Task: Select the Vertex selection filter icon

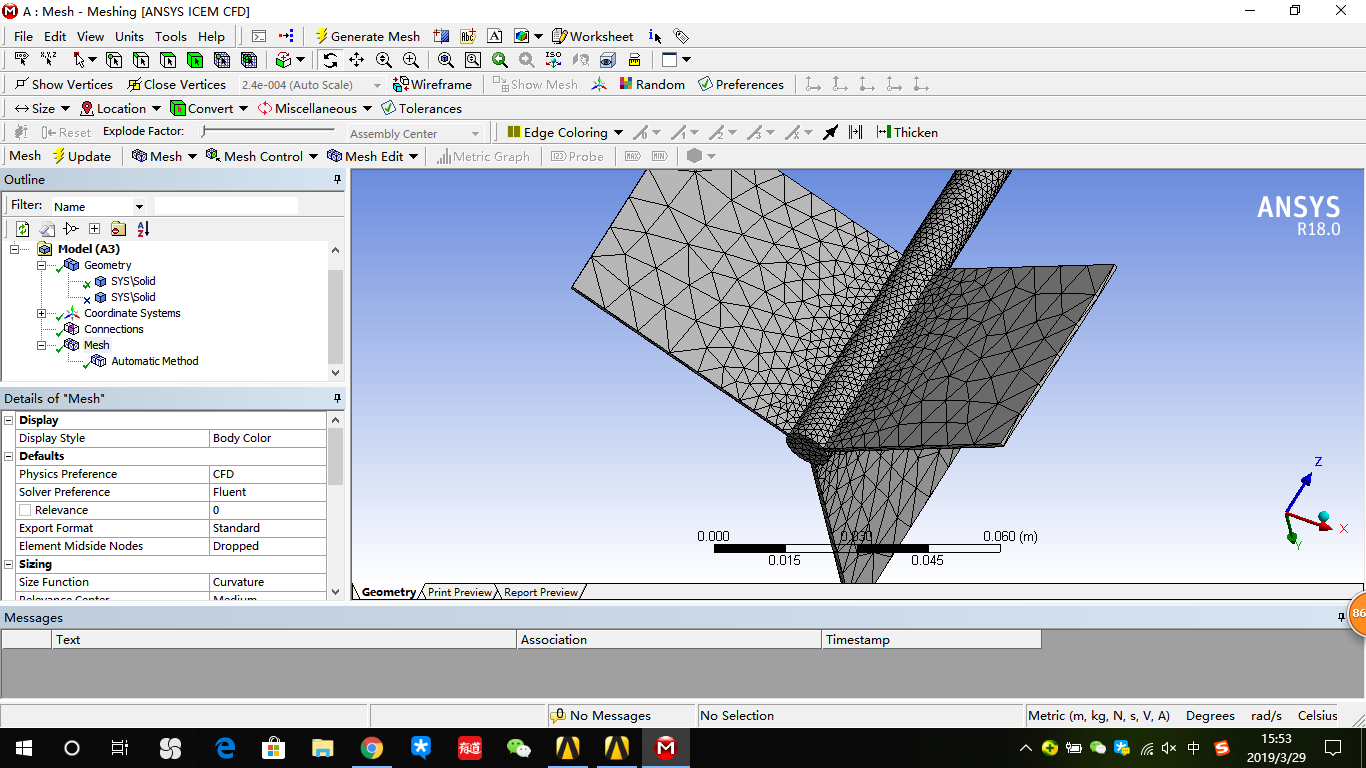Action: (113, 60)
